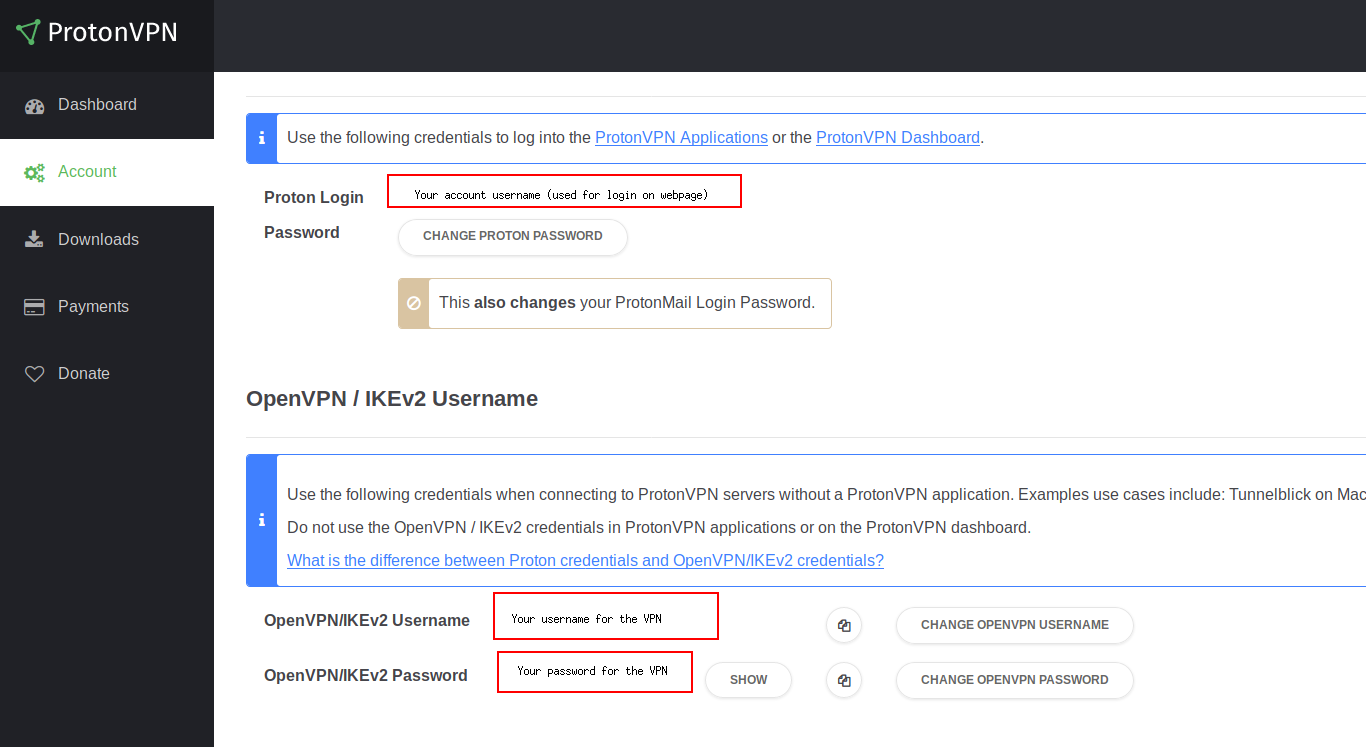Click the info icon in Proton credentials notice
The width and height of the screenshot is (1366, 747).
click(x=262, y=138)
